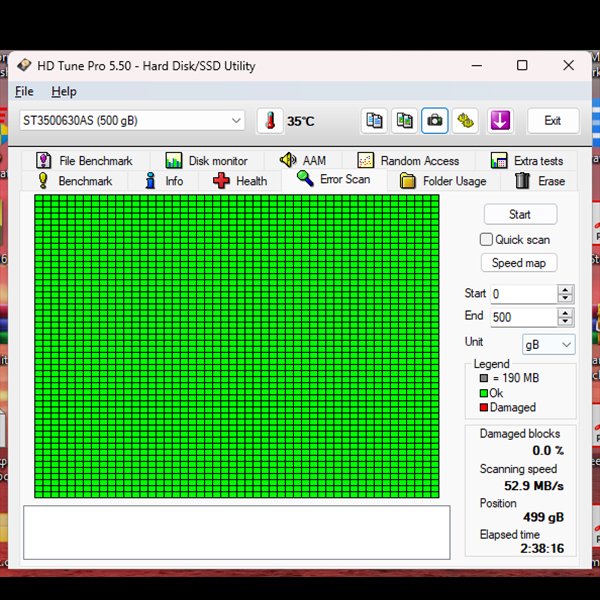Image resolution: width=600 pixels, height=600 pixels.
Task: Decrease Start value with down arrow
Action: click(566, 299)
